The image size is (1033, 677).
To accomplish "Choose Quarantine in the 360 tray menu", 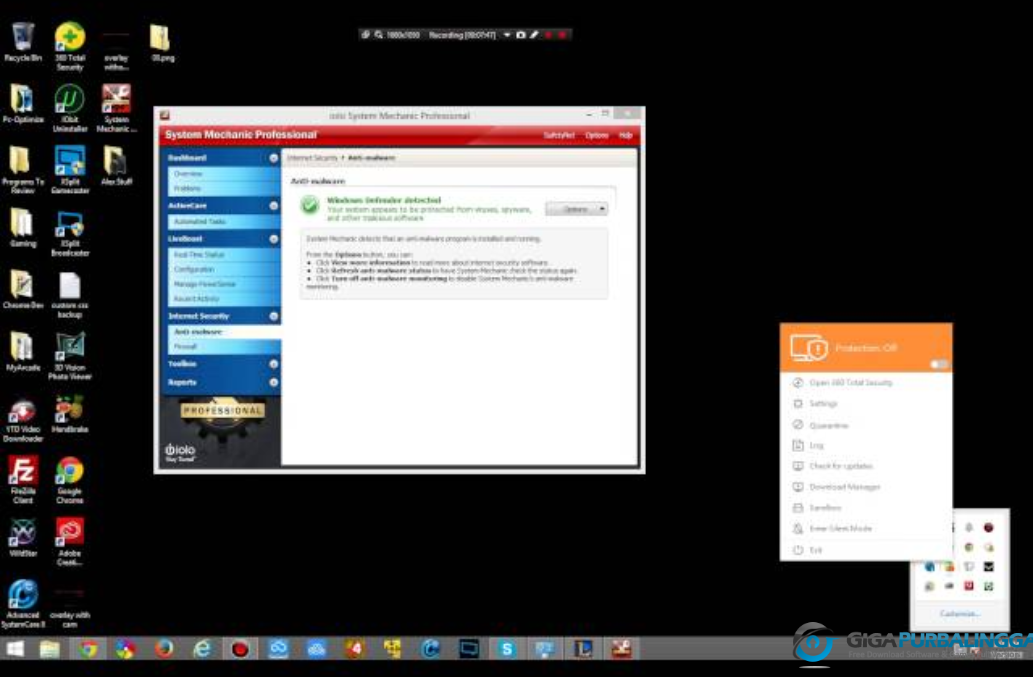I will (866, 425).
